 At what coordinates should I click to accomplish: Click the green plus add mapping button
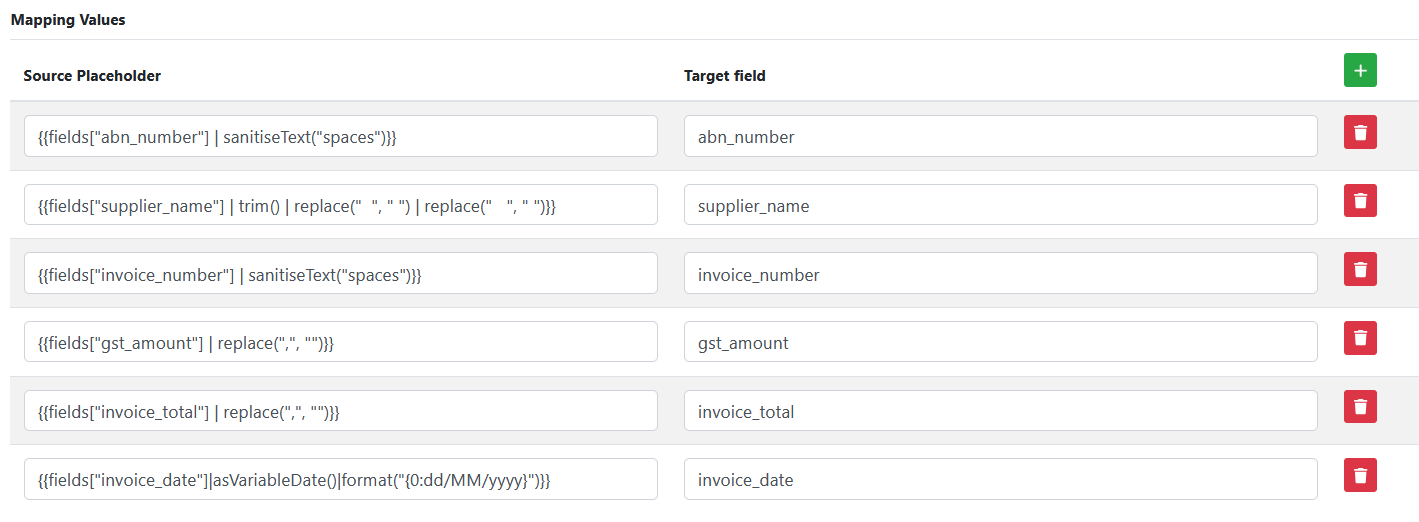click(1360, 71)
